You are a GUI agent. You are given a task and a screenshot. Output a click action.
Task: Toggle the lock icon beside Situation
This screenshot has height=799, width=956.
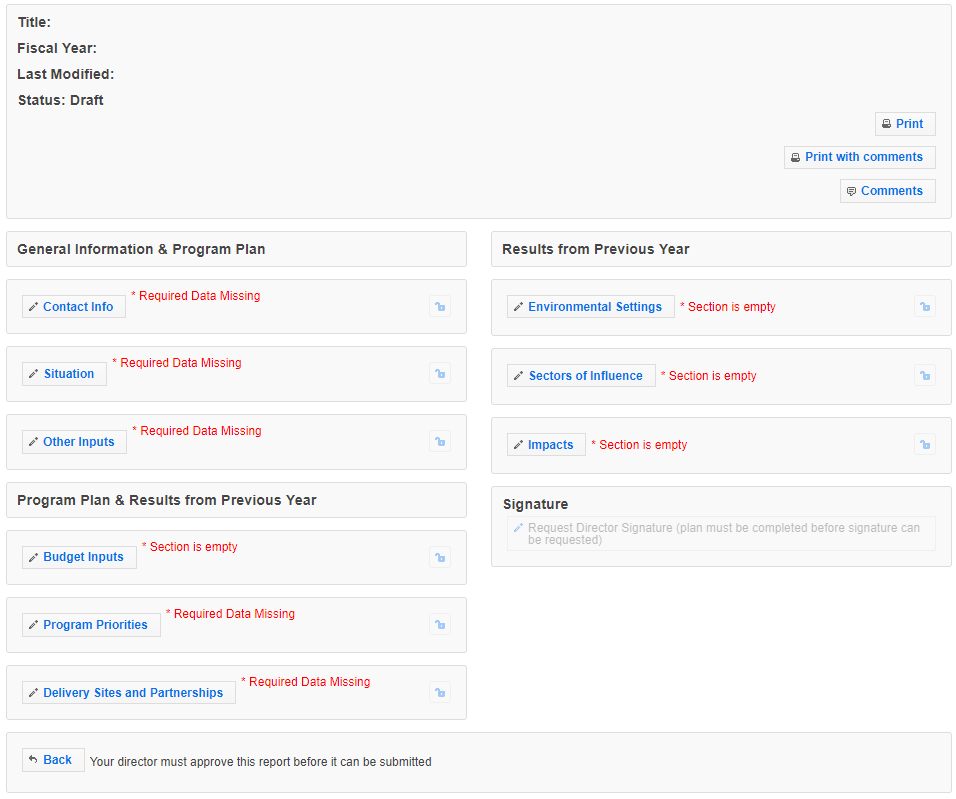[440, 374]
